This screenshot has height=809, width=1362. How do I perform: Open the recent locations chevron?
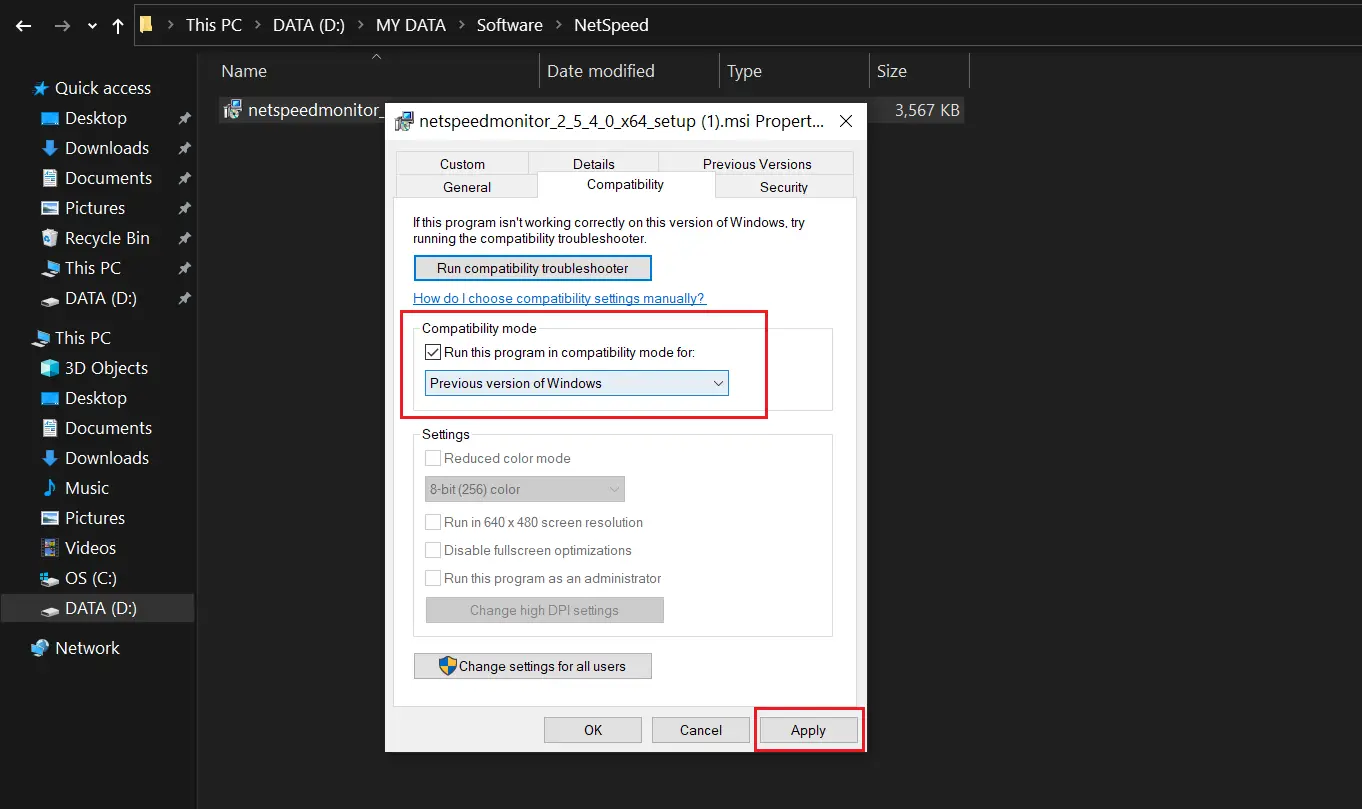[93, 27]
